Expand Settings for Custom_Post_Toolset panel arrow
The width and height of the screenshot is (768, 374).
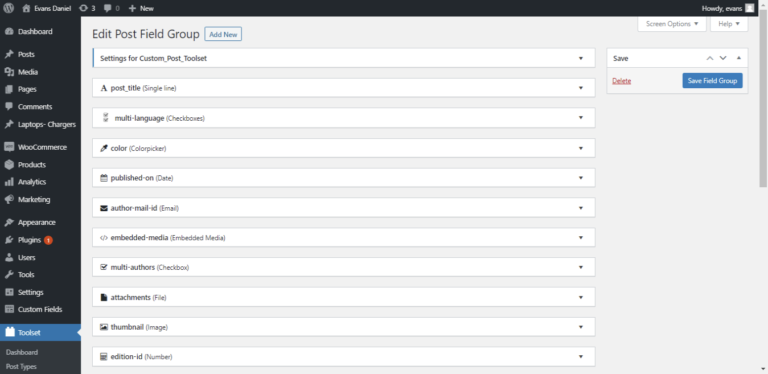coord(581,58)
